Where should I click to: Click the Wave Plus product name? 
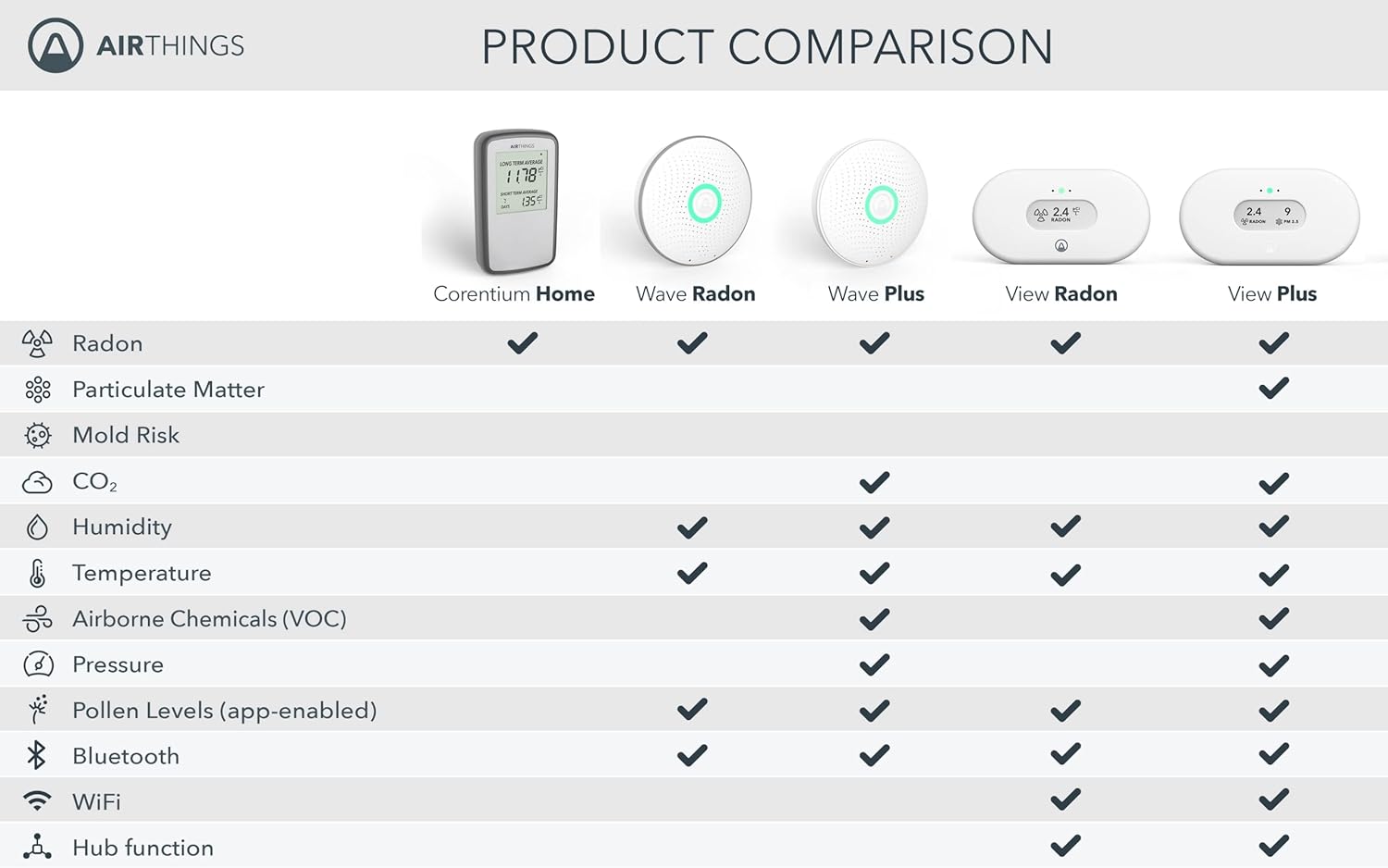(x=875, y=294)
